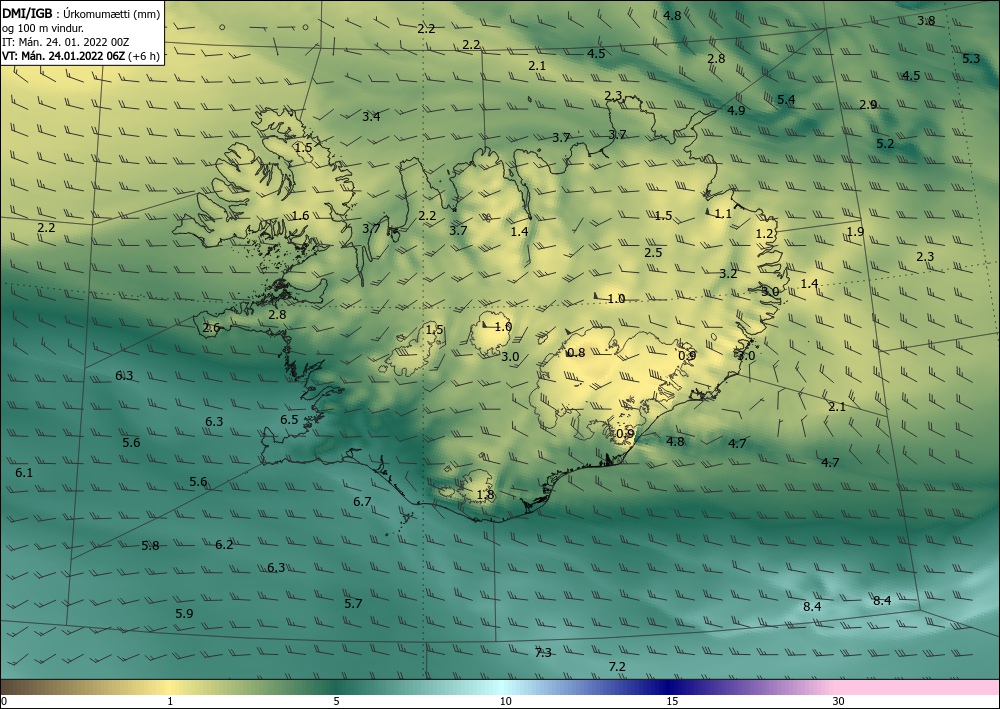Viewport: 1000px width, 709px height.
Task: Click the map value '6.5'
Action: [289, 420]
